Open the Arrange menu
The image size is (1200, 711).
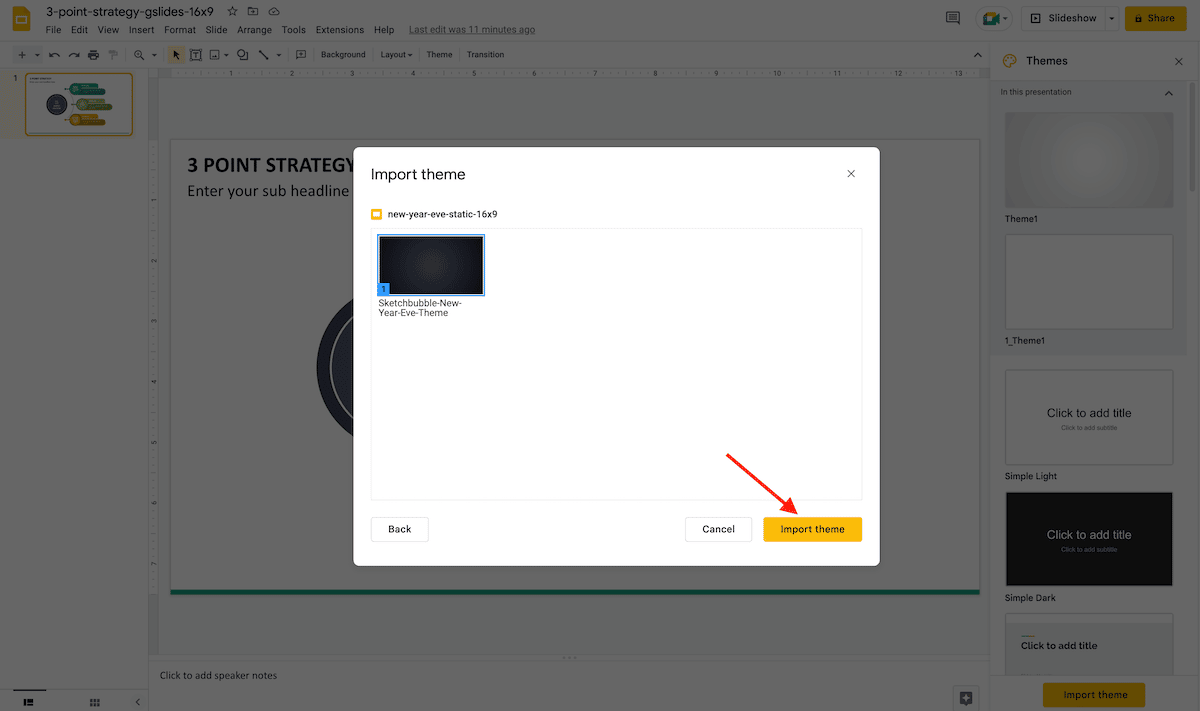point(254,29)
